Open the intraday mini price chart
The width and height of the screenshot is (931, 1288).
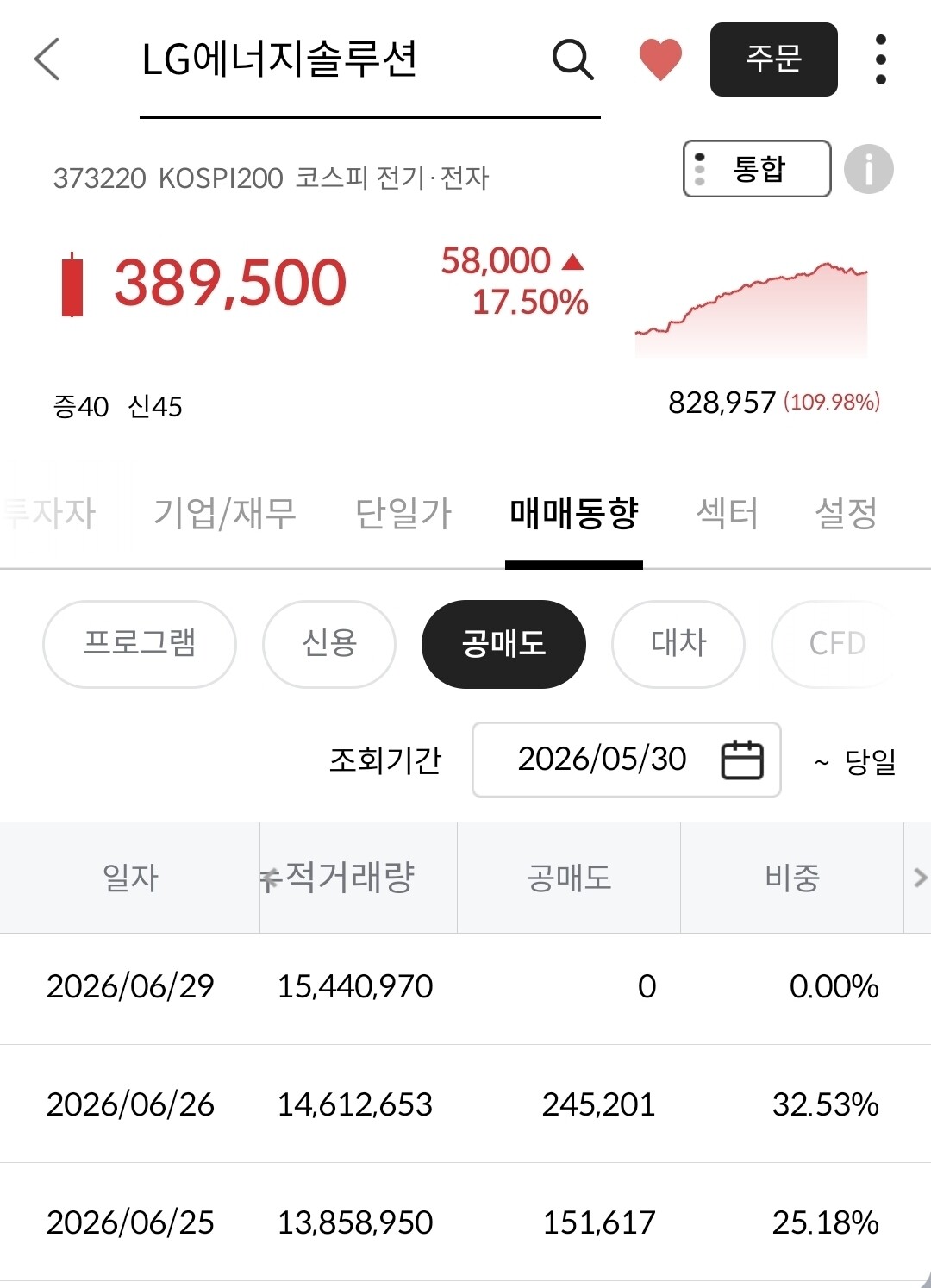click(x=752, y=309)
